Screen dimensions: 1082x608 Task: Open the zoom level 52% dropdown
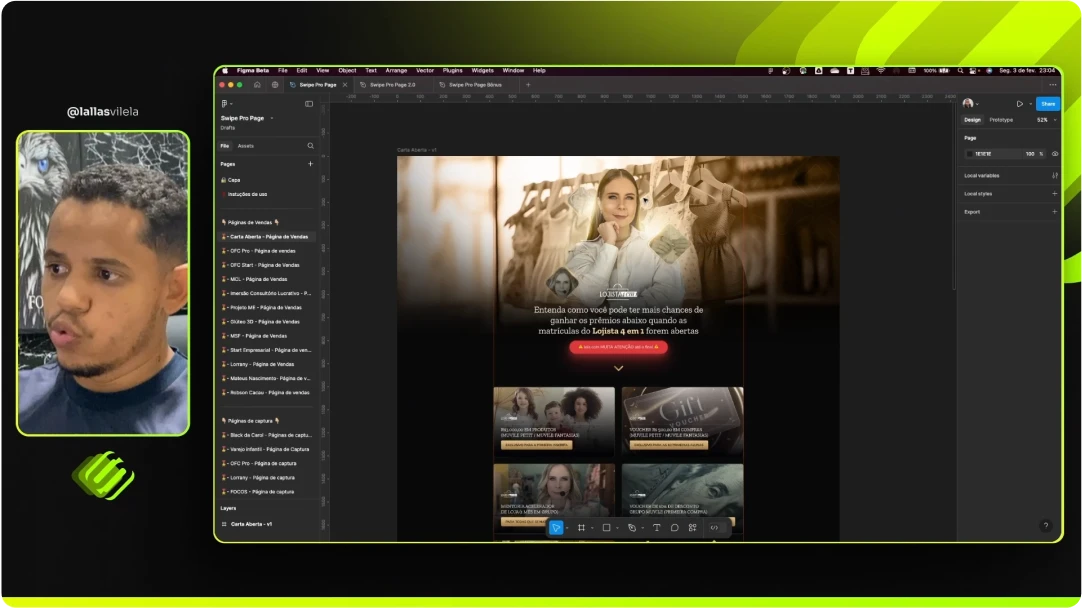point(1045,120)
